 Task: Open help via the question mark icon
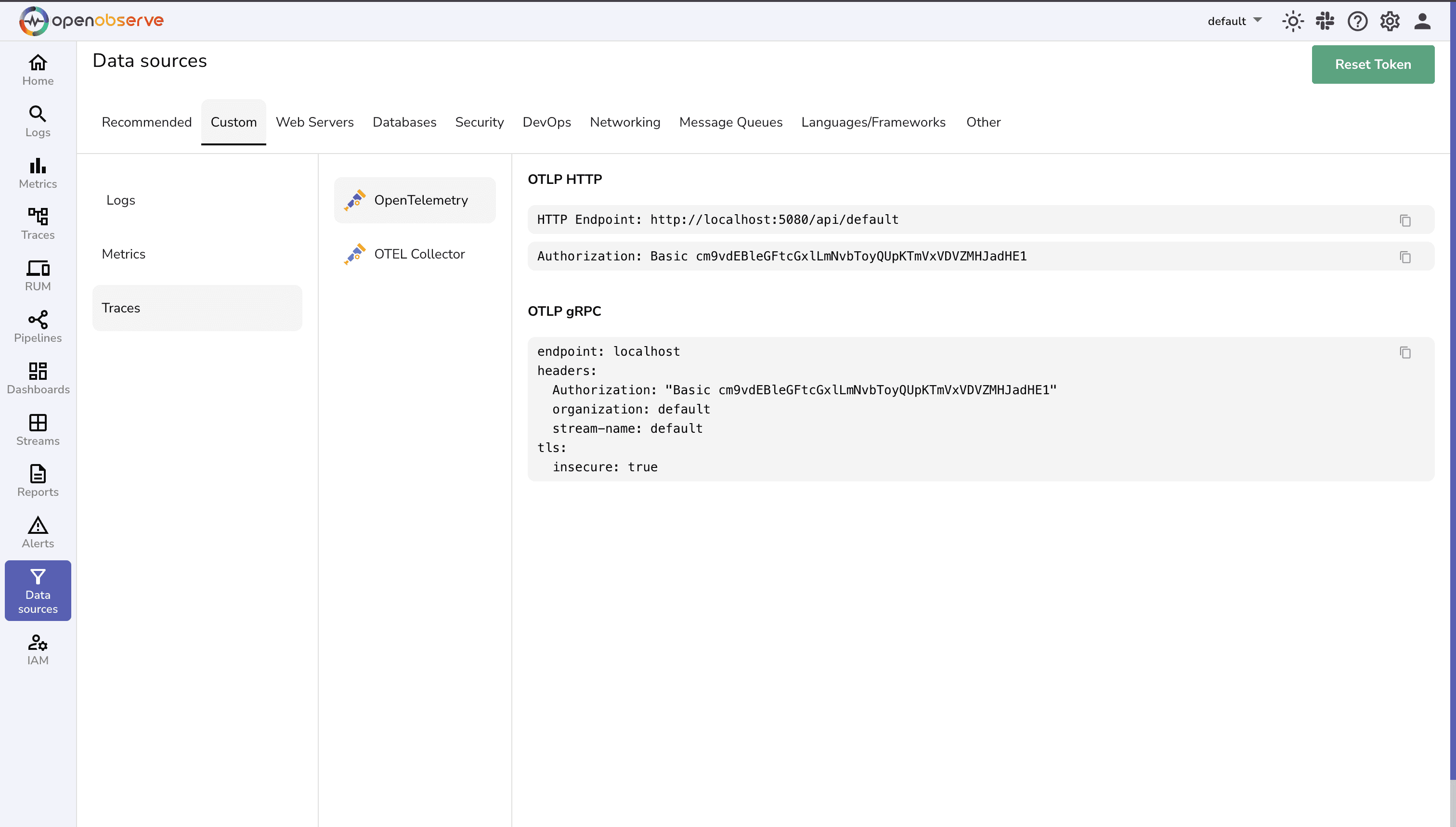click(1357, 21)
